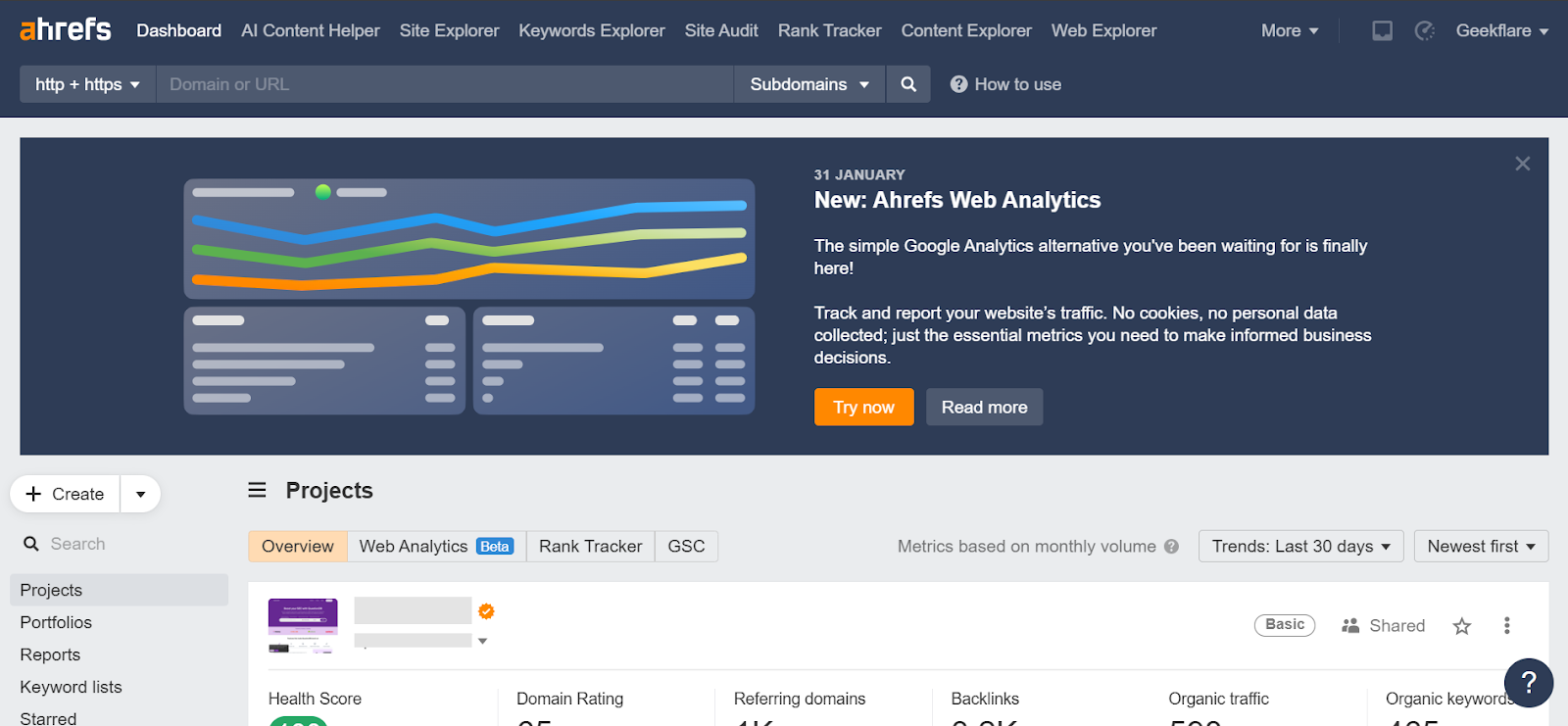Open the Geekflare account dropdown
The width and height of the screenshot is (1568, 726).
tap(1502, 30)
